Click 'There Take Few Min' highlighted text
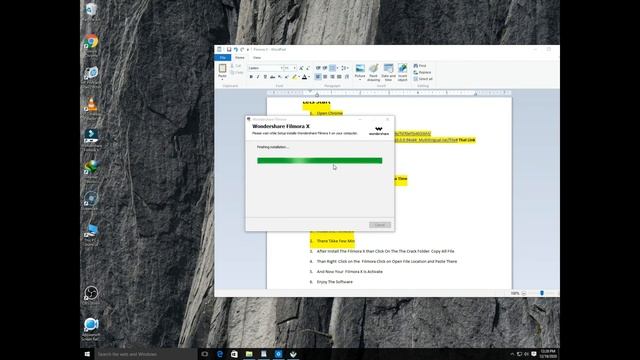This screenshot has width=640, height=360. (336, 241)
